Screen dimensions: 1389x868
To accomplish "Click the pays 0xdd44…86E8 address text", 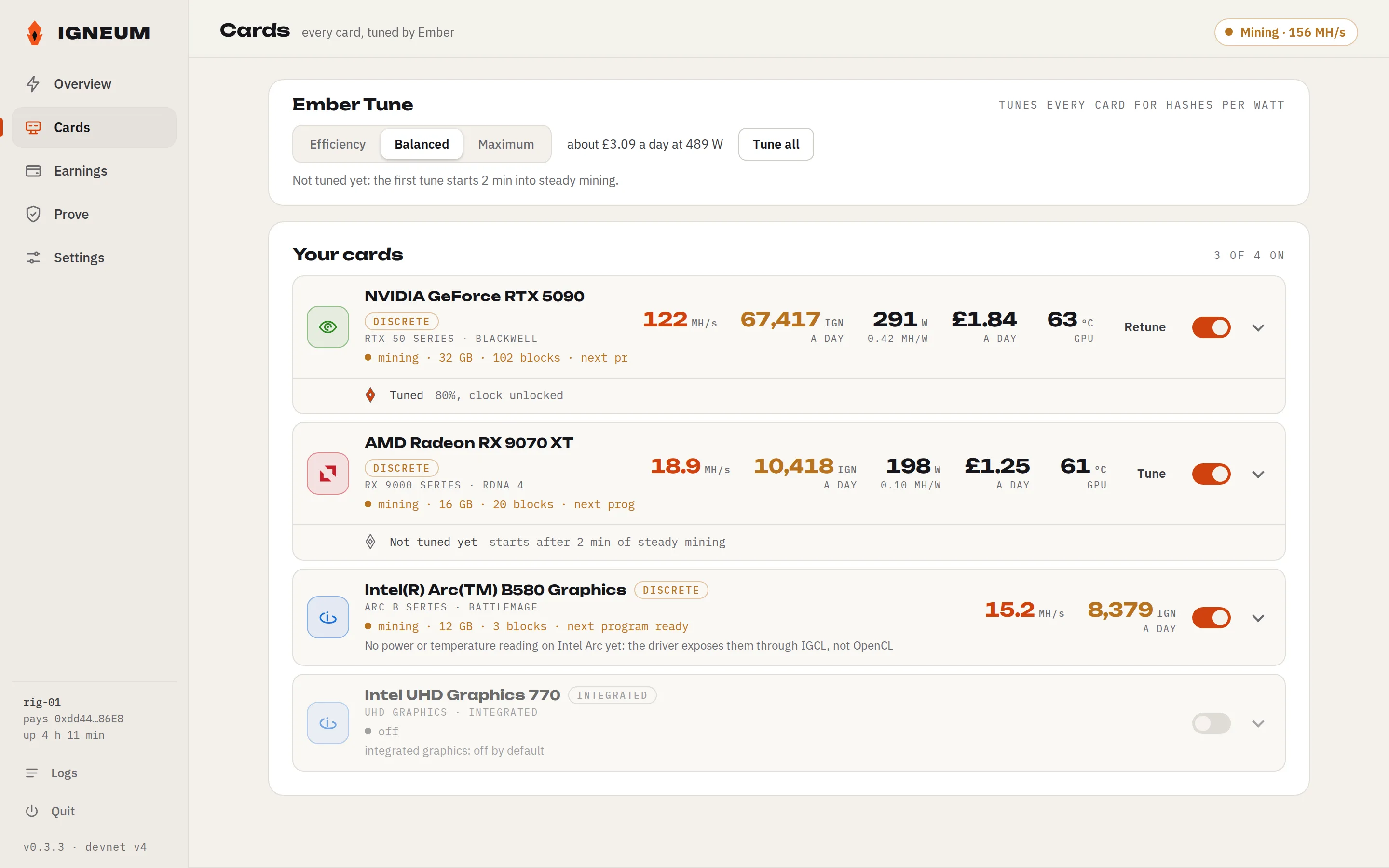I will [73, 719].
